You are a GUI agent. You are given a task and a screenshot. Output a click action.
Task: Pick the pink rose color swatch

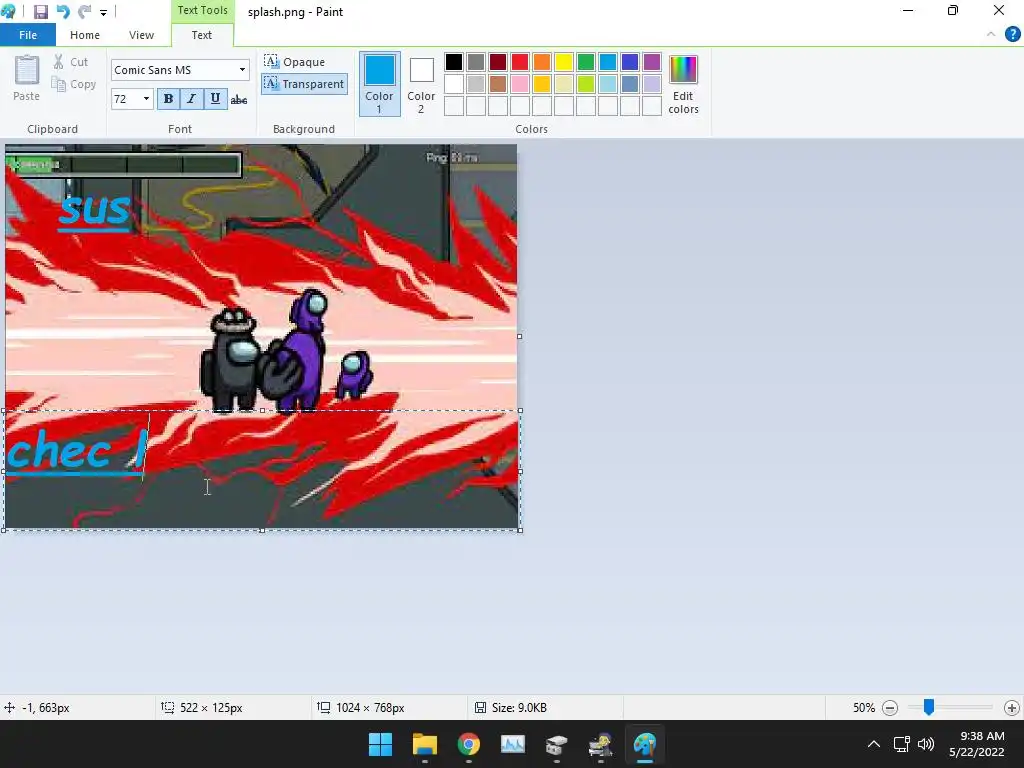520,84
